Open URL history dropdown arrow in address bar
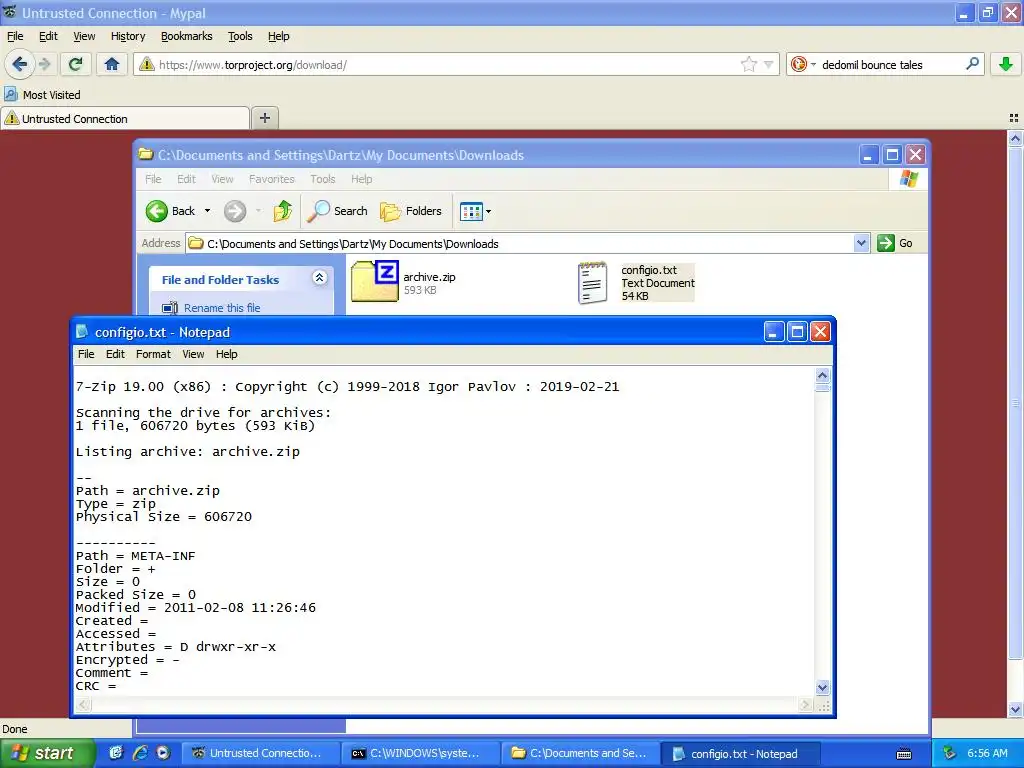The width and height of the screenshot is (1024, 768). tap(769, 65)
